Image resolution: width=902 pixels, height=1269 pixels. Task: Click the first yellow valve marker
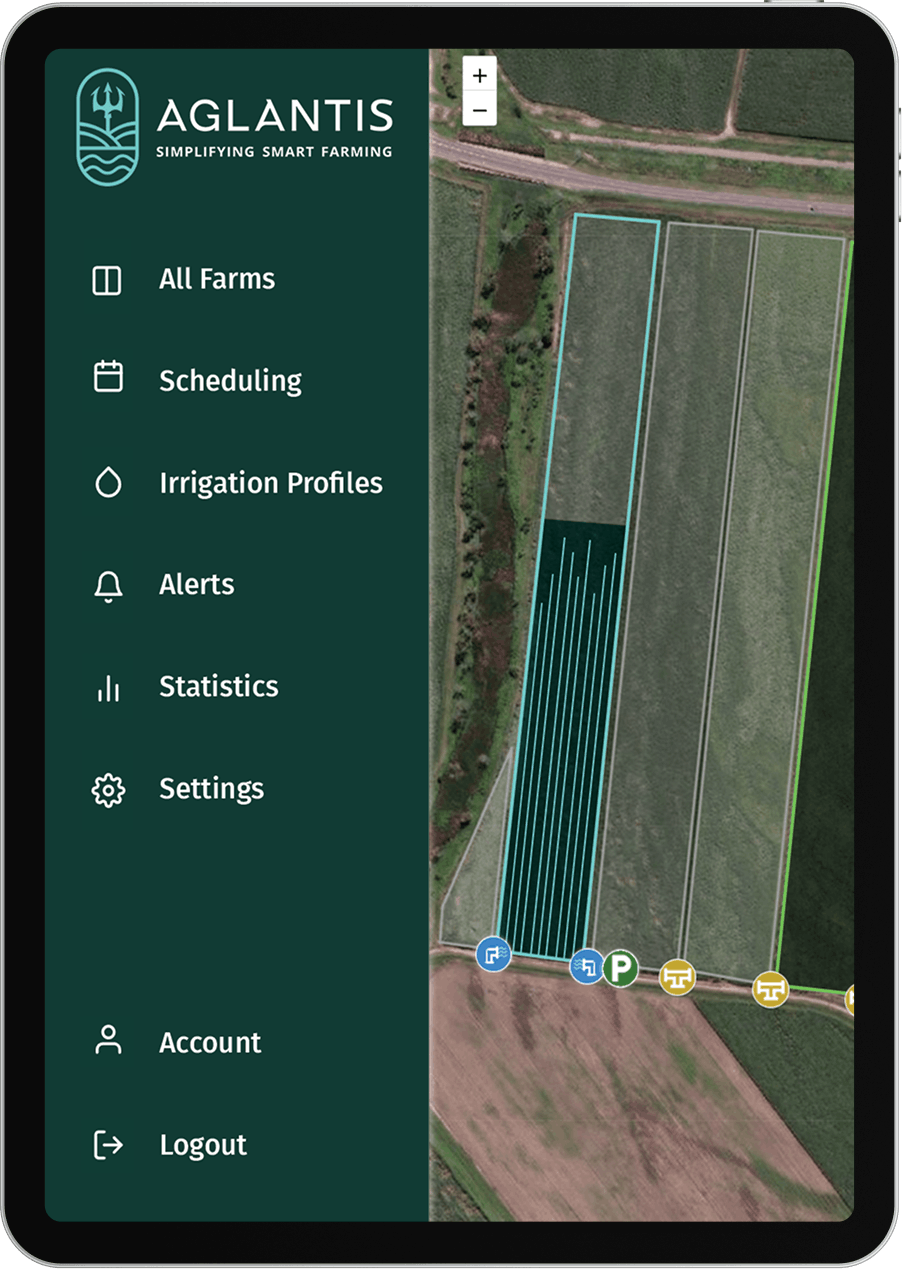tap(677, 977)
